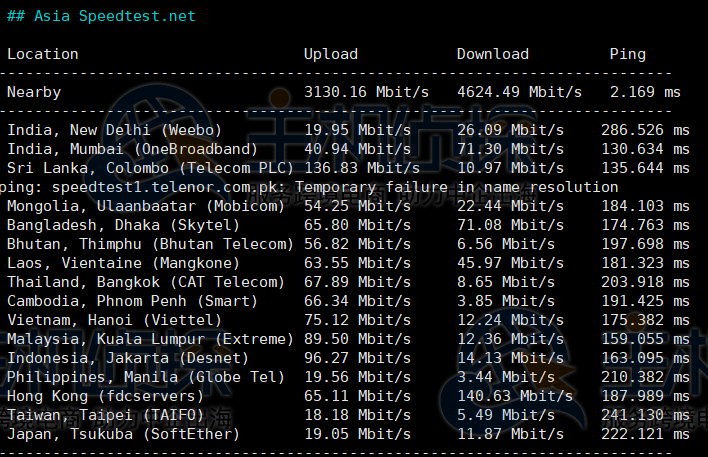Click the Nearby download value 4624.49 Mbit/s
The width and height of the screenshot is (708, 457).
[x=519, y=92]
